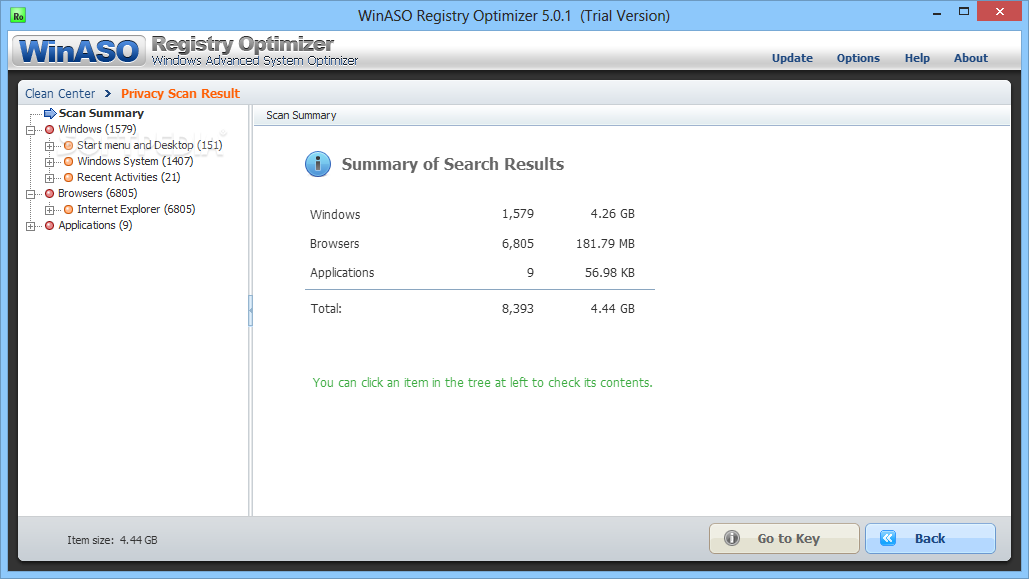The height and width of the screenshot is (579, 1029).
Task: Collapse the Windows (1579) tree node
Action: (x=30, y=130)
